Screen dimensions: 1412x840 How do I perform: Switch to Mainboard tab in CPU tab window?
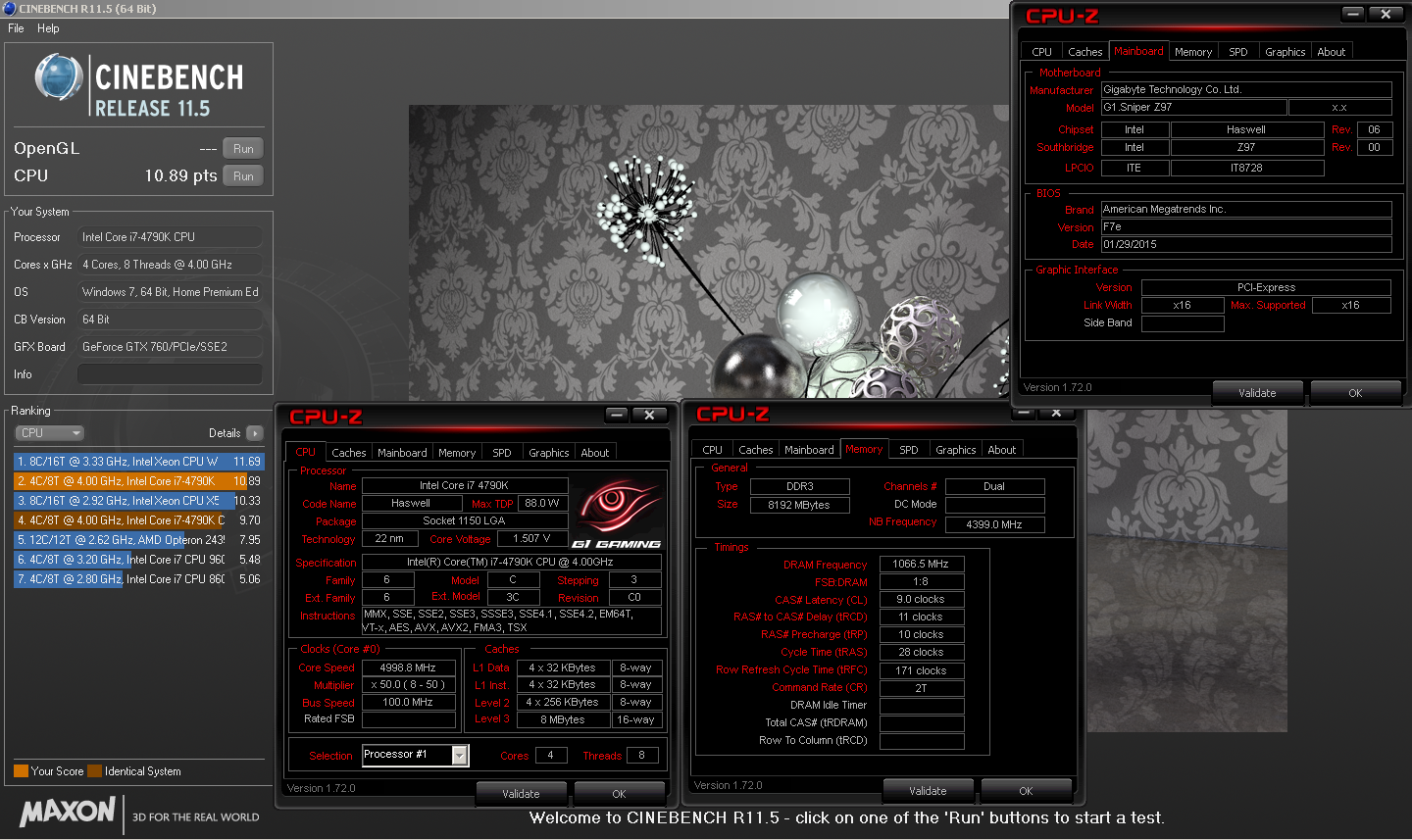pos(402,453)
